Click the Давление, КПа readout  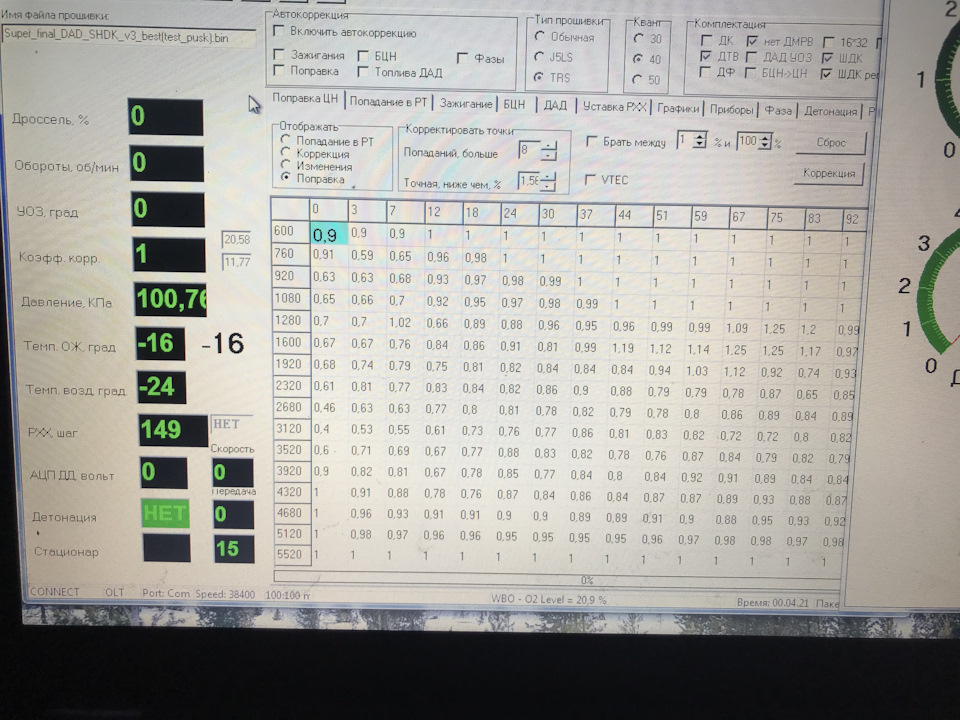point(171,299)
